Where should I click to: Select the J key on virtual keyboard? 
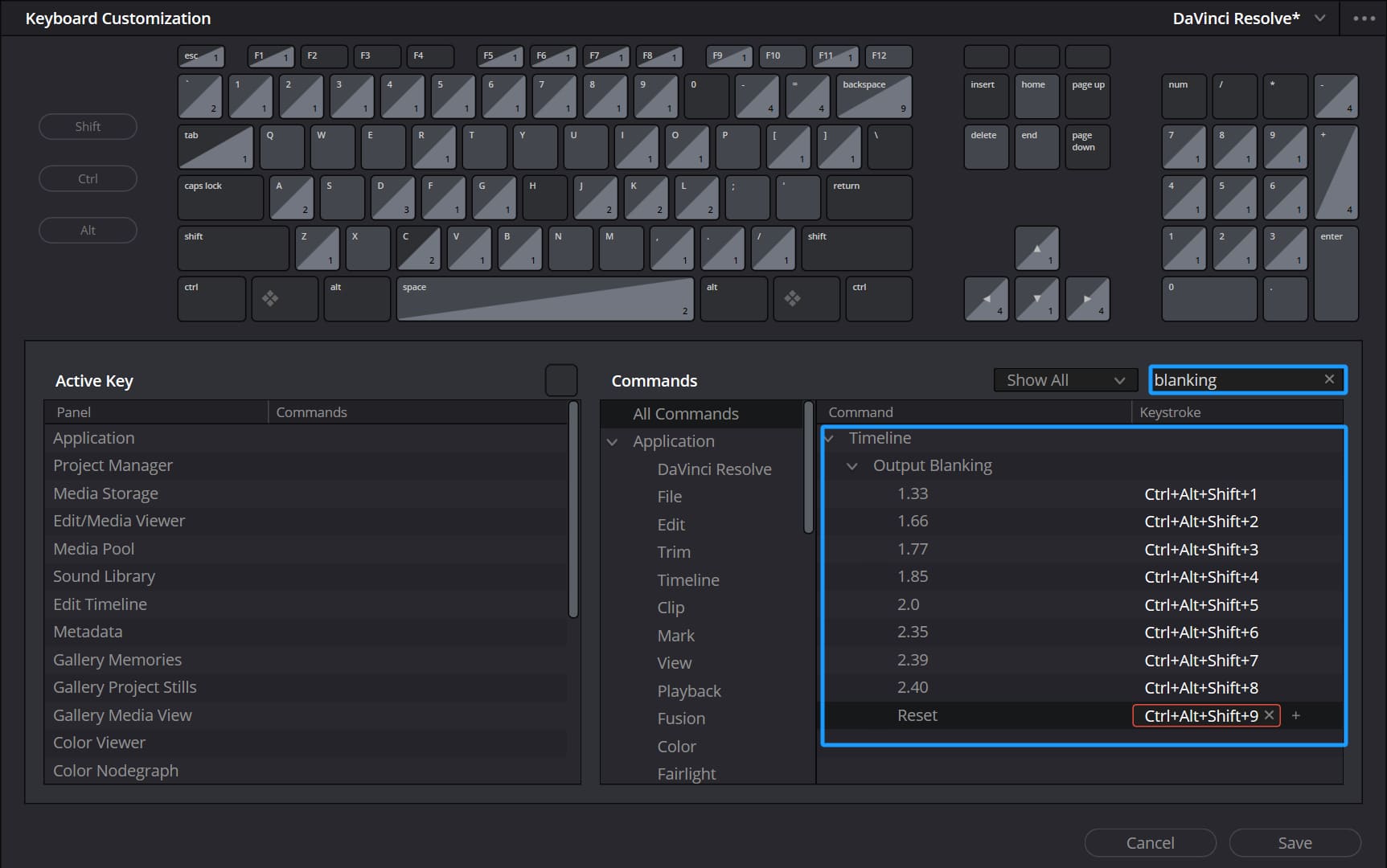(595, 198)
